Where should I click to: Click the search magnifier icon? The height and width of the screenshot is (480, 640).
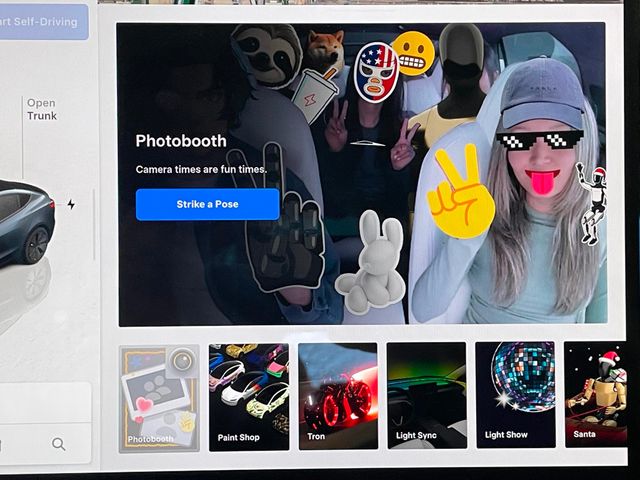pos(59,444)
